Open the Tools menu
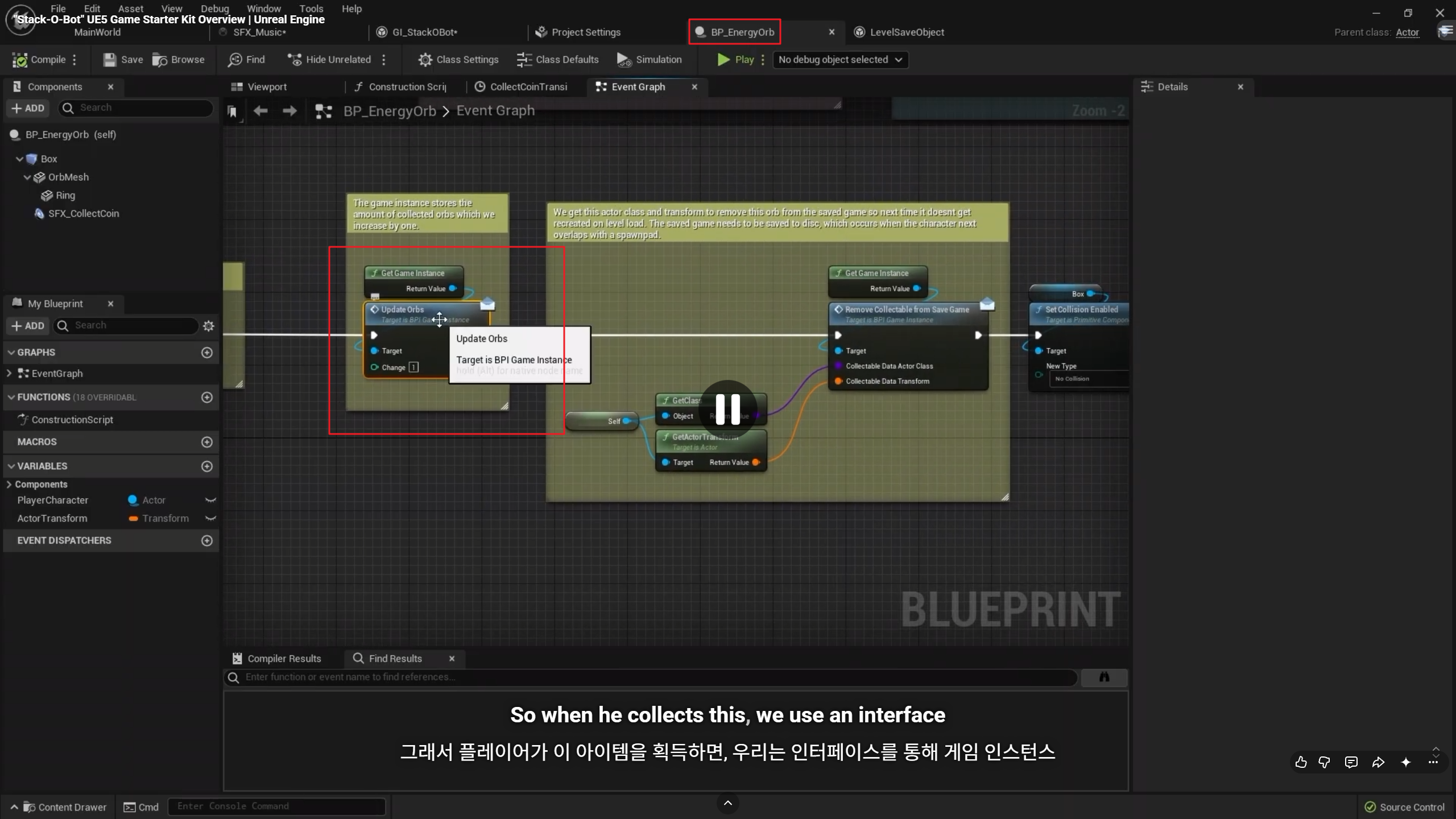The image size is (1456, 819). coord(311,9)
